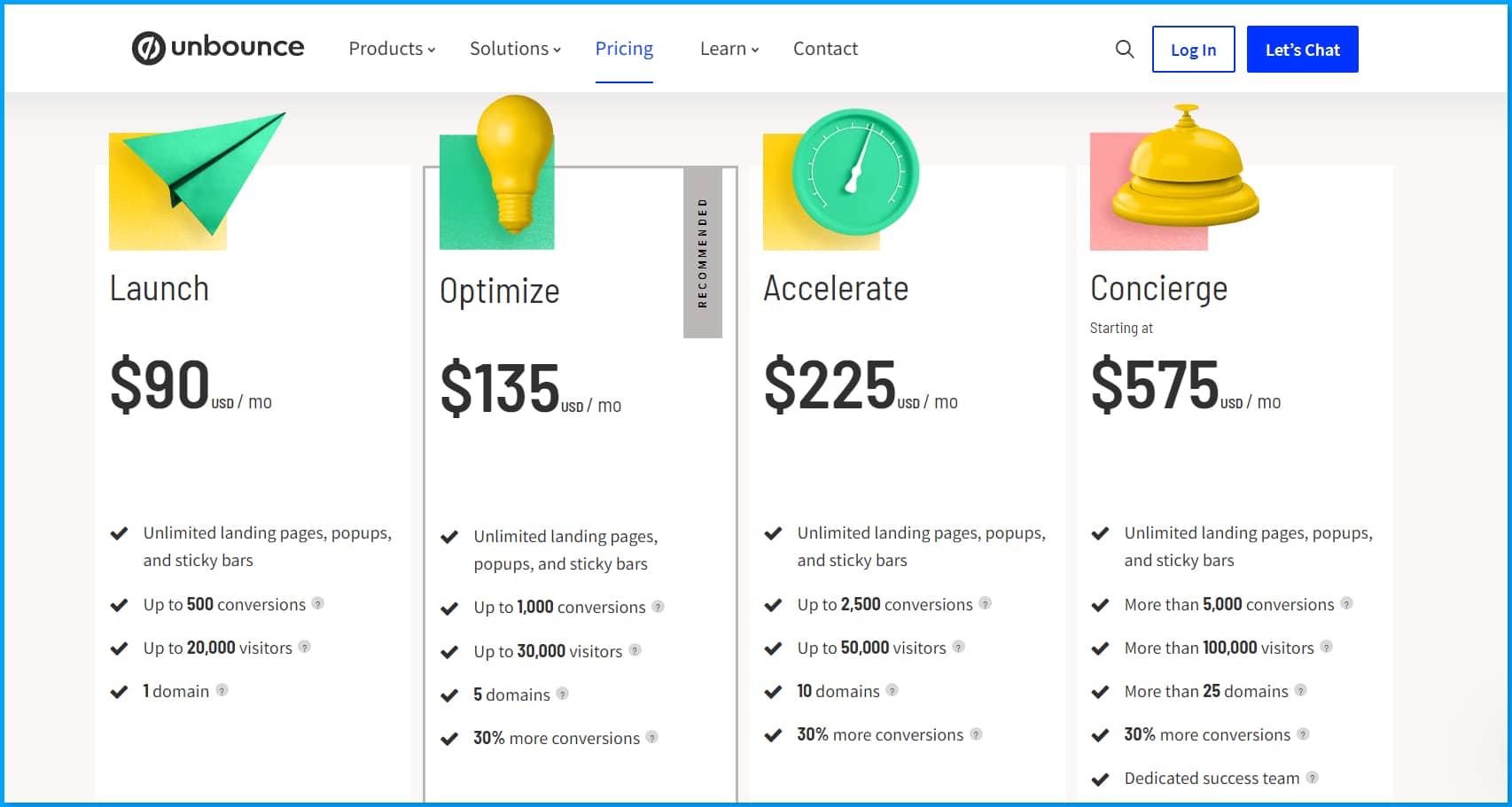Click info icon next to 10 domains
Viewport: 1512px width, 807px height.
(892, 690)
